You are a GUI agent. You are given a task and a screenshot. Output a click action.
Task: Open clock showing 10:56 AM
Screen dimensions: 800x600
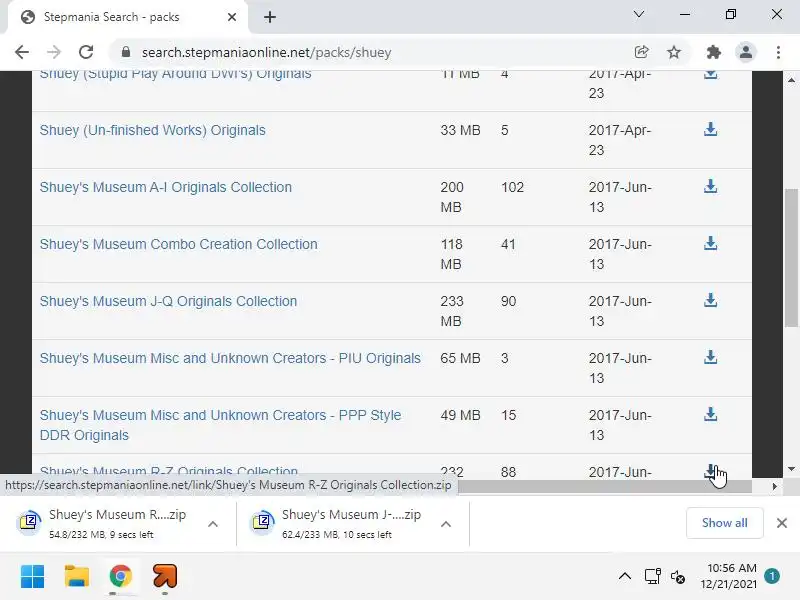pos(731,576)
